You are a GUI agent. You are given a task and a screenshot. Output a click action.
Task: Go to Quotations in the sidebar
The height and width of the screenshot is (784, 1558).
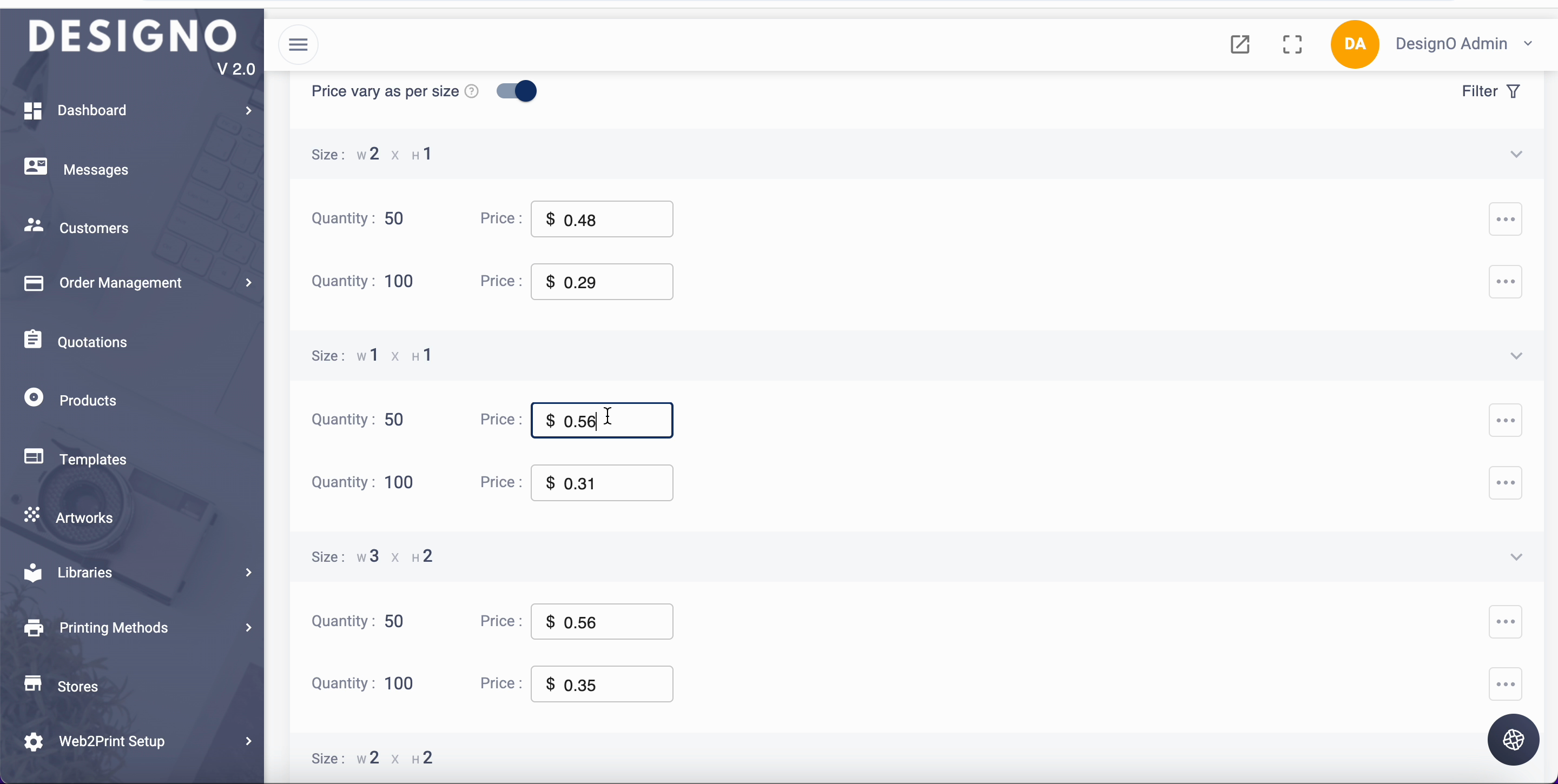tap(92, 342)
